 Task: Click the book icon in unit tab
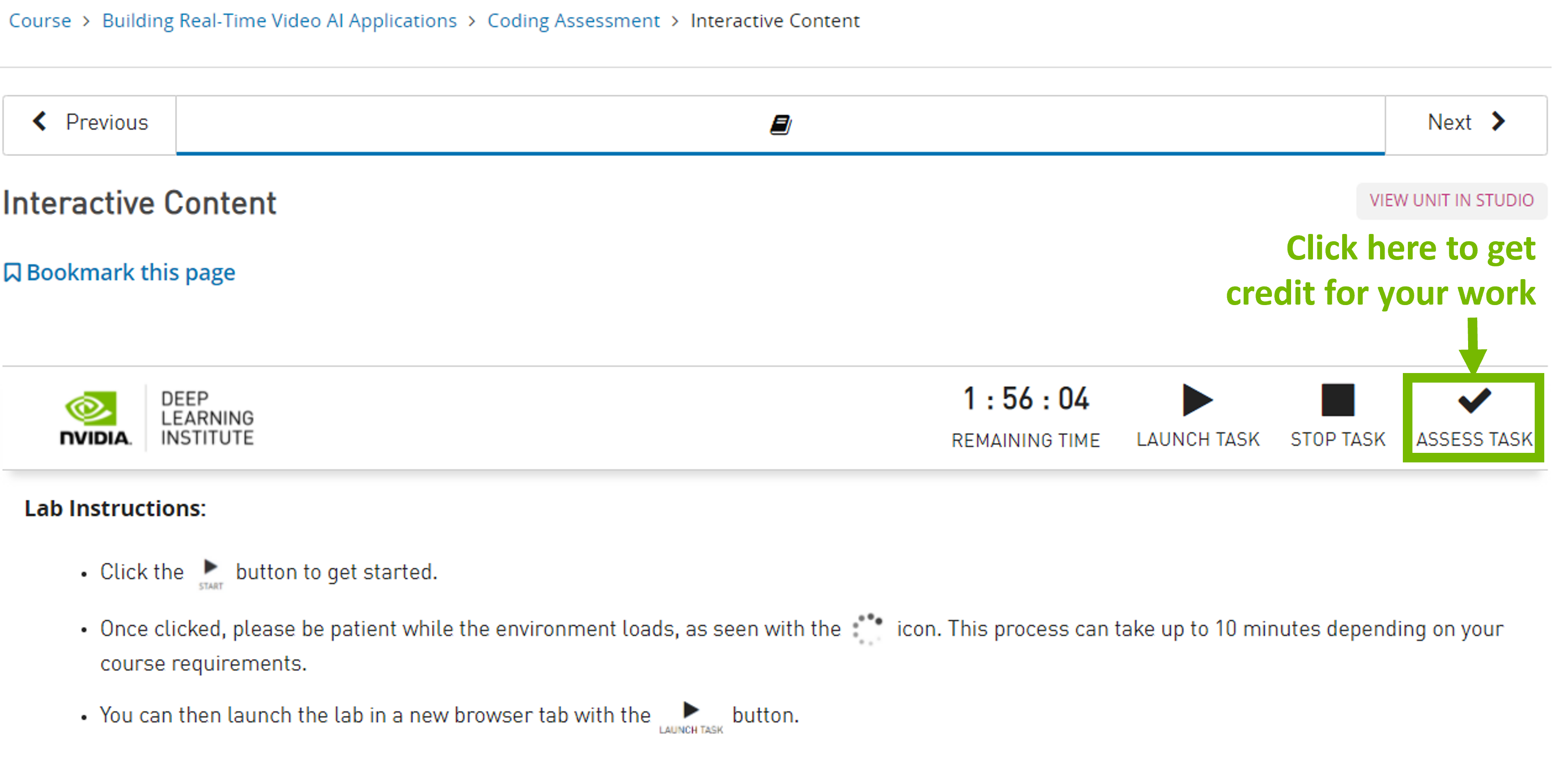click(780, 125)
